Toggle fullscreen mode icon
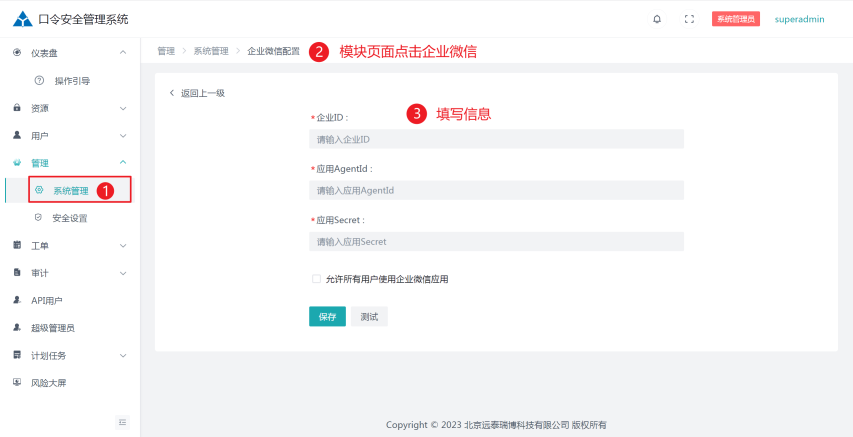 click(689, 19)
